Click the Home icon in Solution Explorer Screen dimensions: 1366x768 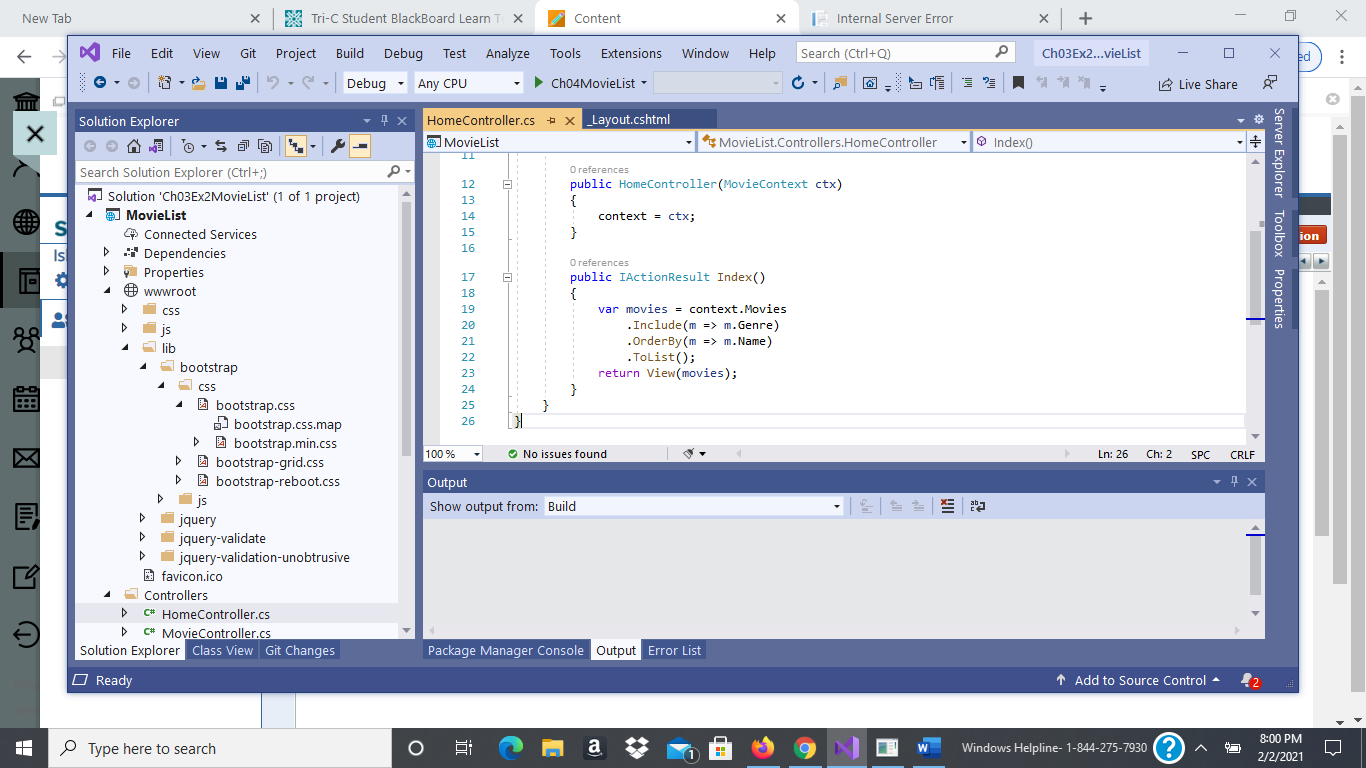tap(134, 146)
